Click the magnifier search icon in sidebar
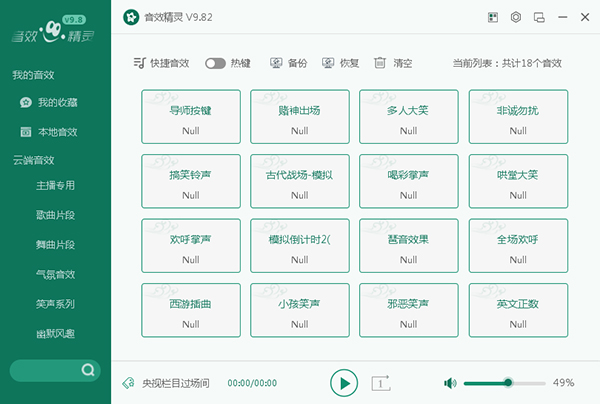Viewport: 600px width, 404px height. (x=88, y=371)
